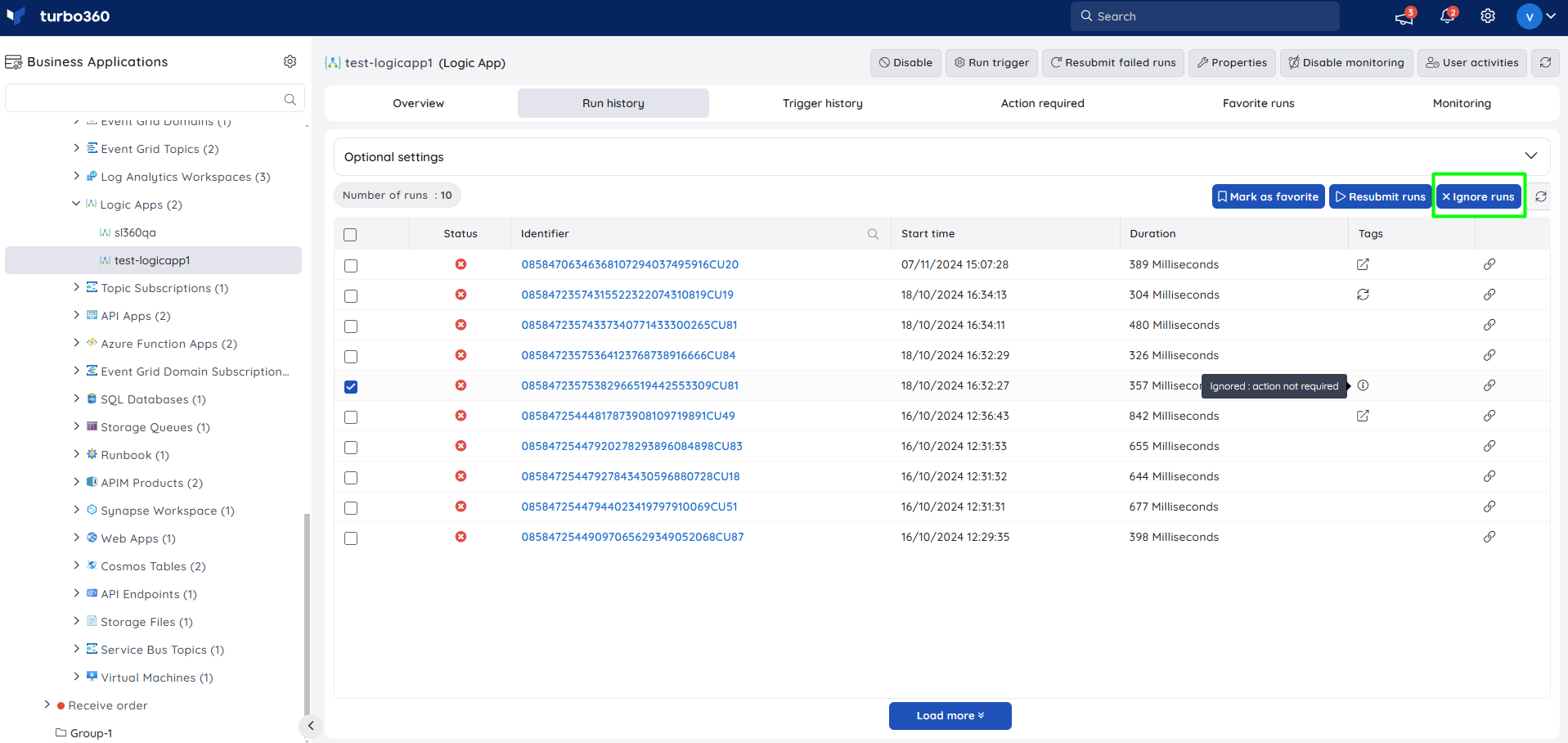Open resubmit tag icon for run ending CU20

(x=1363, y=264)
